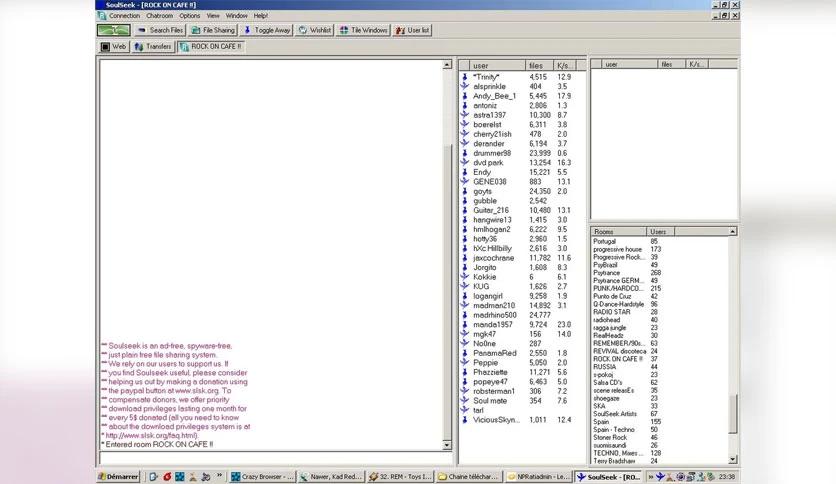Click the bird icon beside Kokkie
Image resolution: width=836 pixels, height=484 pixels.
click(464, 277)
